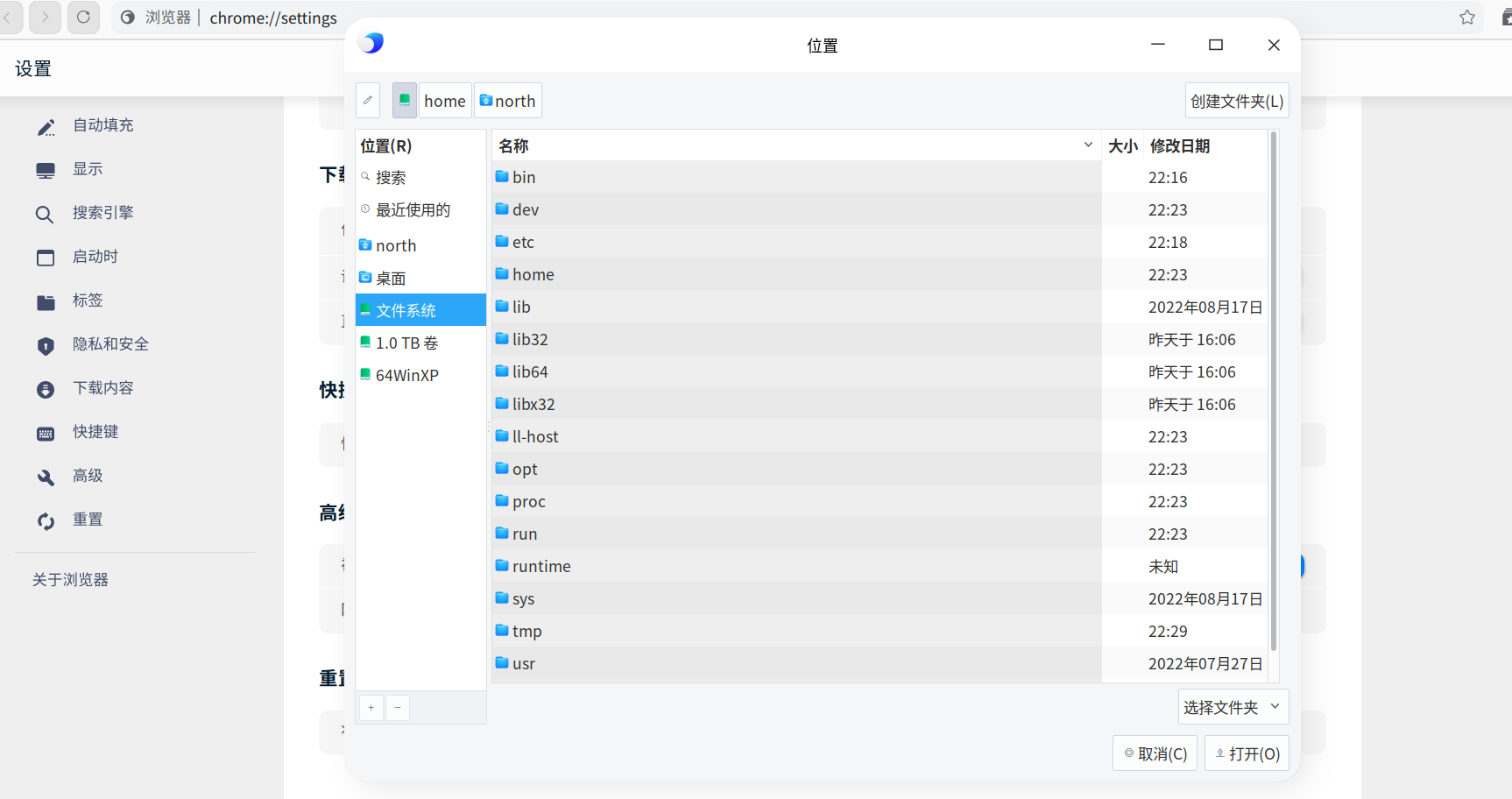Click the bin folder icon
1512x799 pixels.
click(x=502, y=176)
